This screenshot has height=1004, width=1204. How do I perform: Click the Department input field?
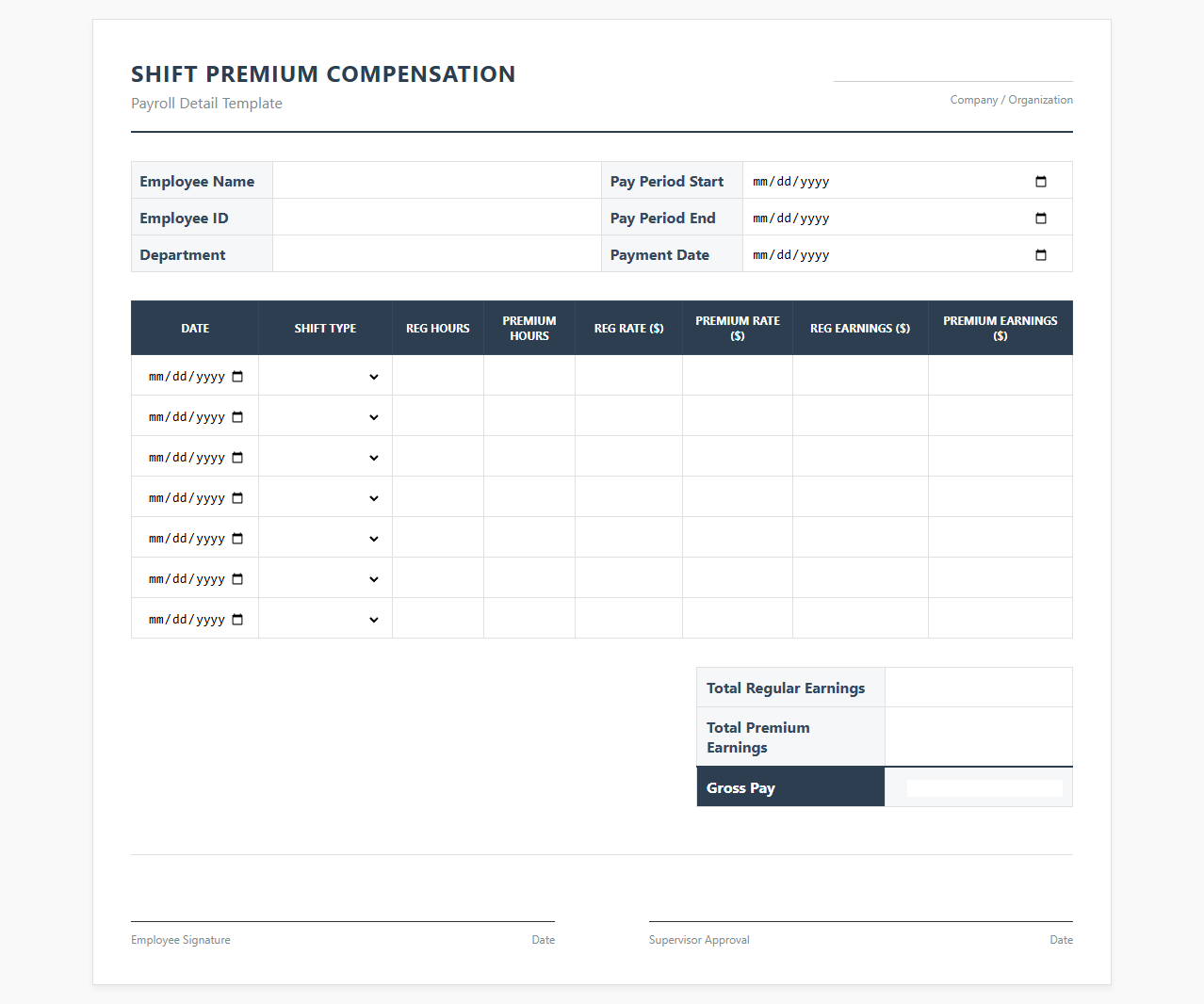(x=437, y=254)
